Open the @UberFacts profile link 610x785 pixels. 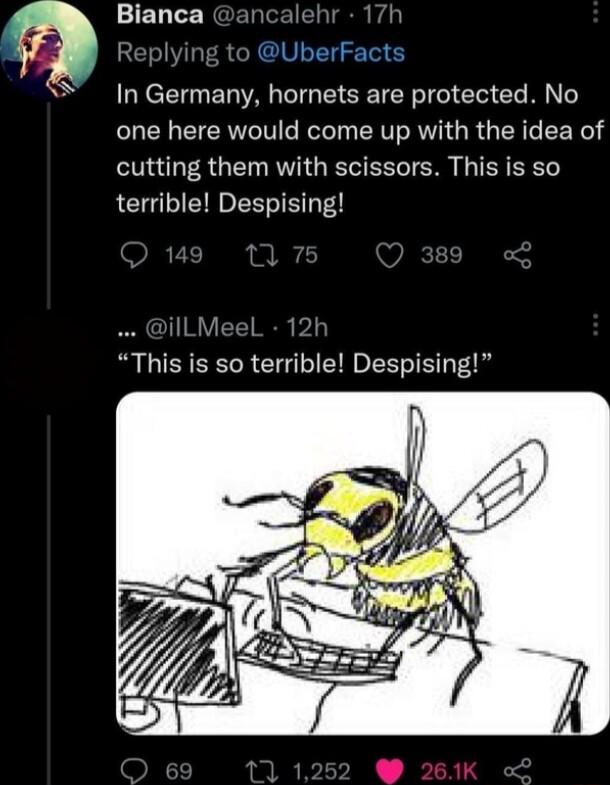[330, 53]
